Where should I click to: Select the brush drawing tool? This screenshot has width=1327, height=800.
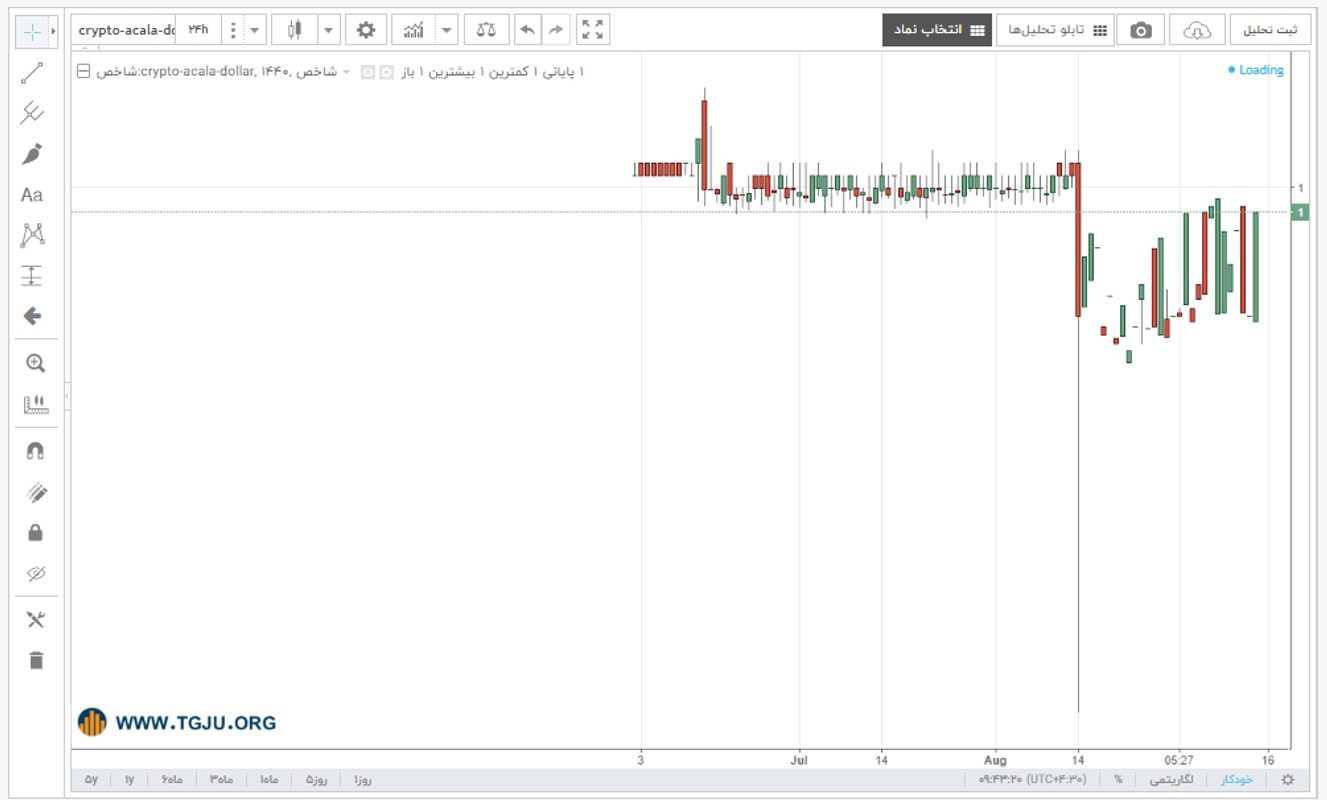(x=32, y=154)
